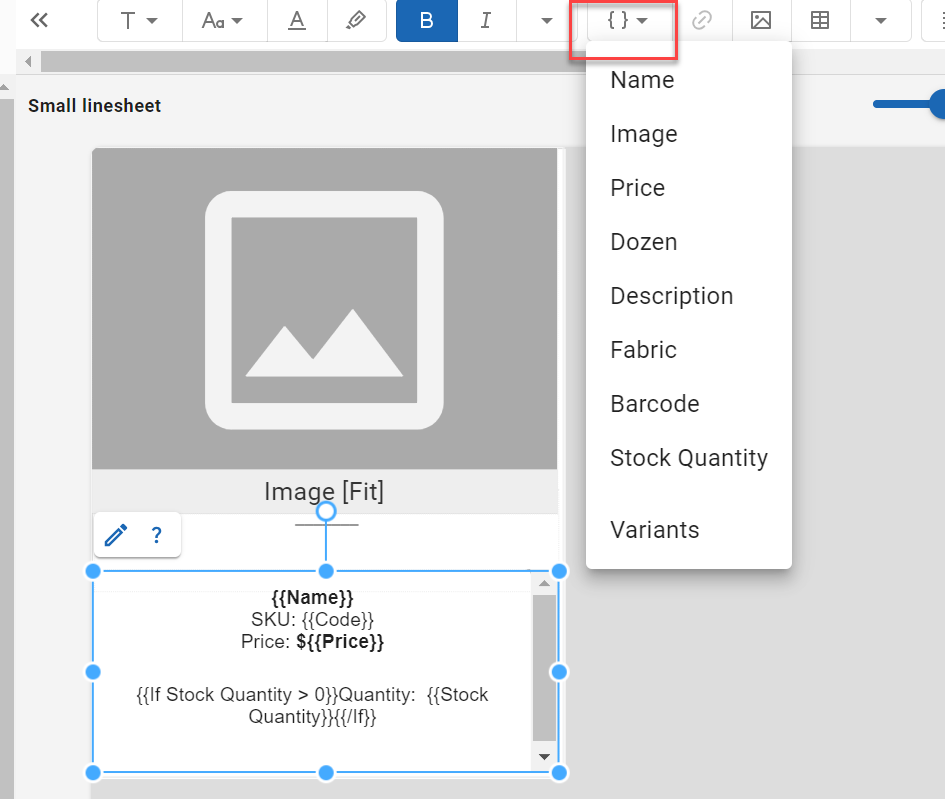Select Stock Quantity placeholder from menu
The height and width of the screenshot is (799, 945).
(x=688, y=458)
